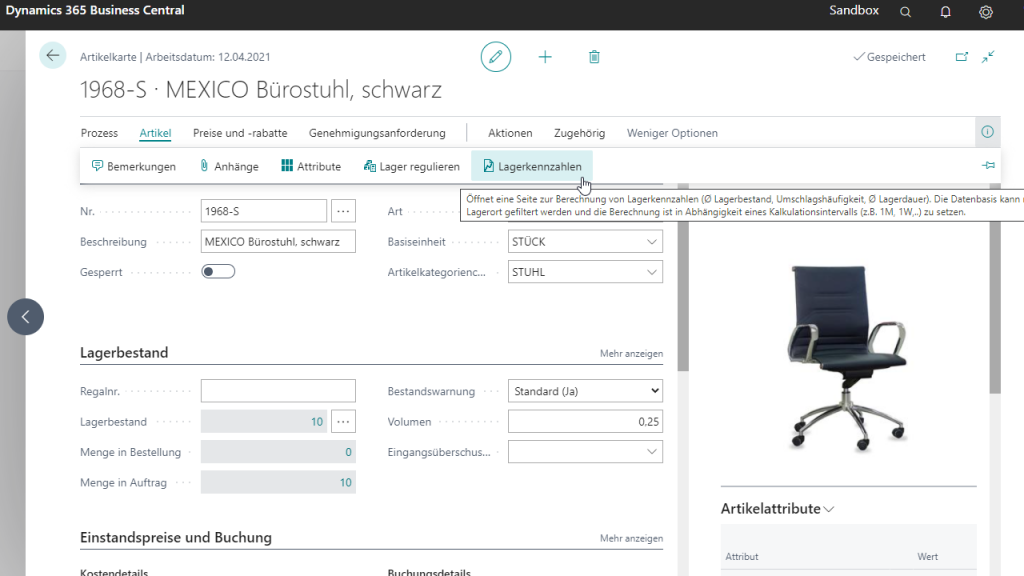The width and height of the screenshot is (1024, 576).
Task: Toggle the info FactBox pane icon
Action: [987, 132]
